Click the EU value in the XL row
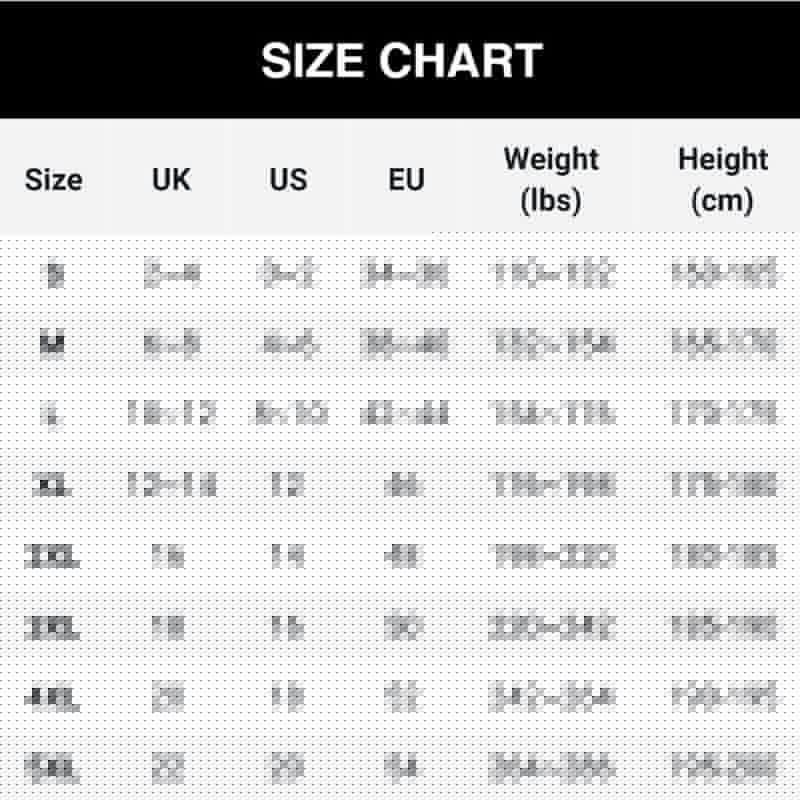The height and width of the screenshot is (800, 800). [x=406, y=486]
